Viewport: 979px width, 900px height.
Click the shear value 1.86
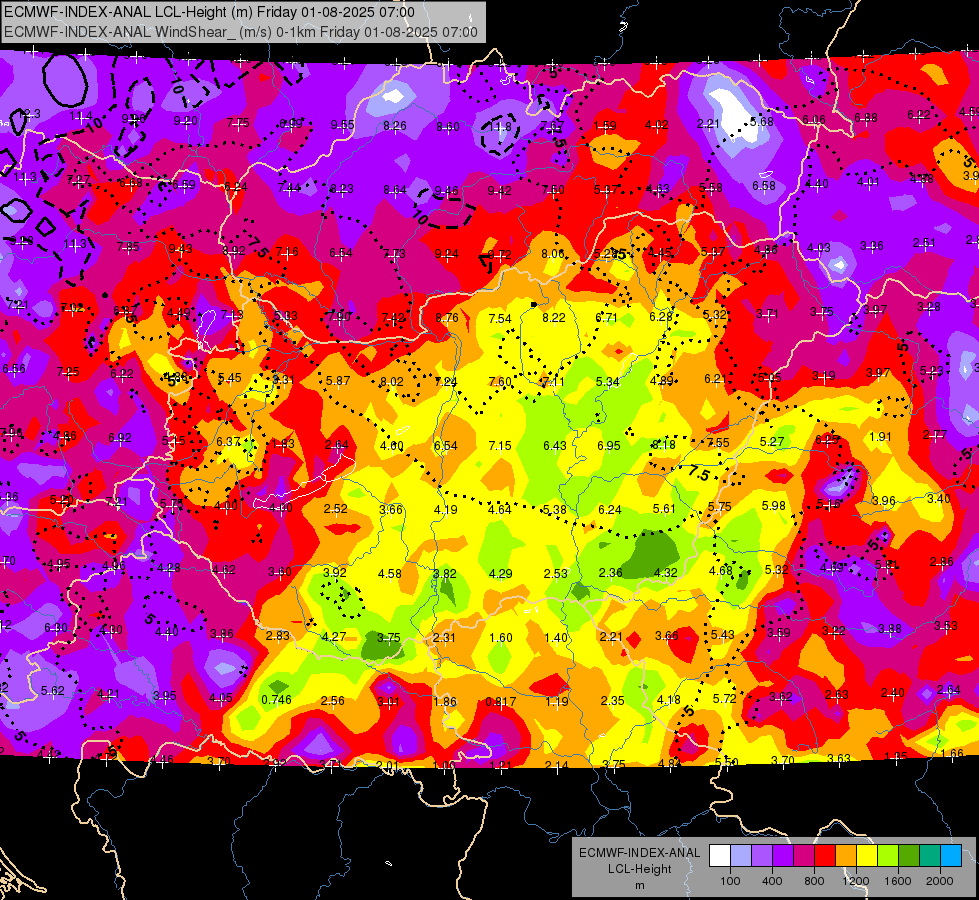pos(445,701)
